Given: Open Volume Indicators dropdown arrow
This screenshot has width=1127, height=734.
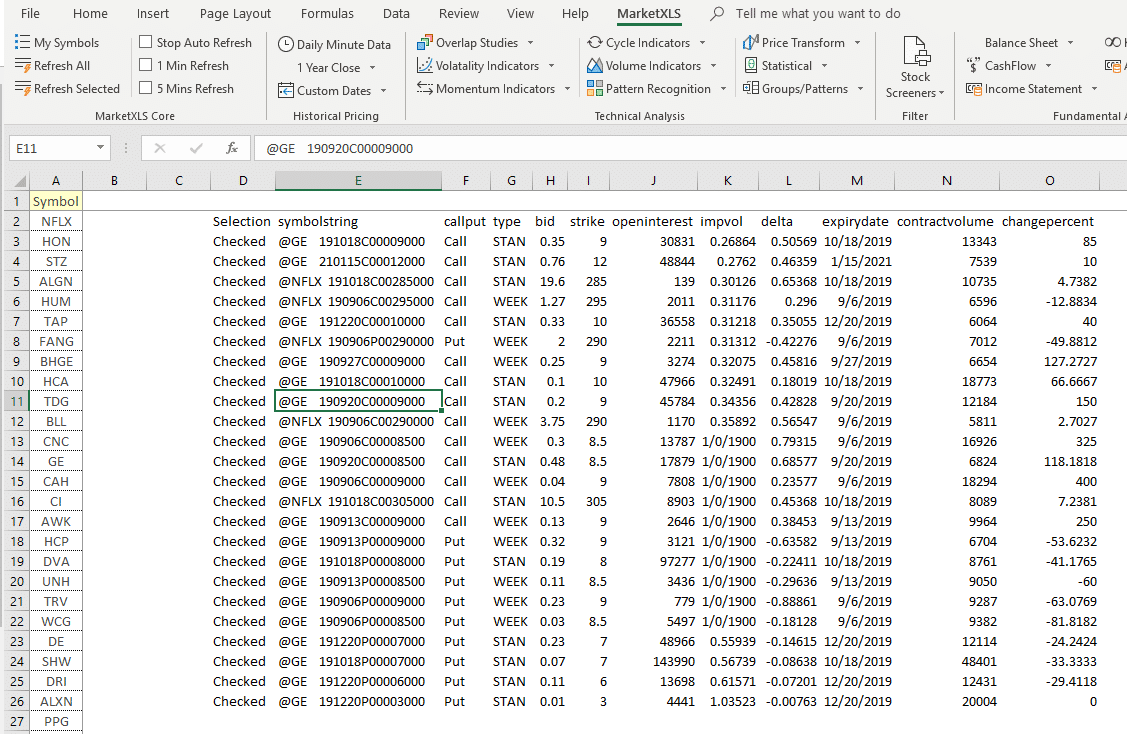Looking at the screenshot, I should (713, 65).
